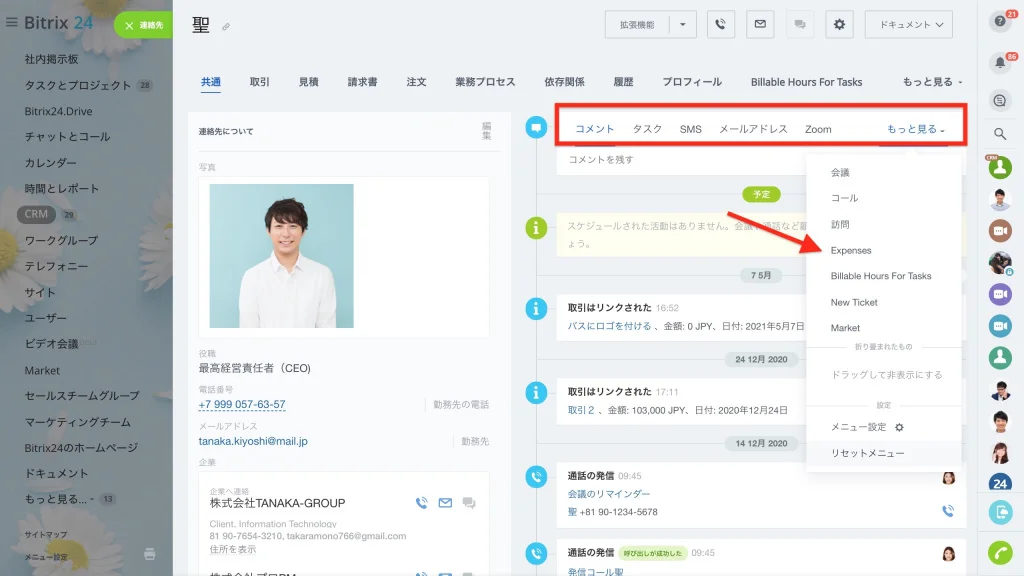Viewport: 1024px width, 576px height.
Task: Click the phone call icon in header
Action: coord(721,25)
